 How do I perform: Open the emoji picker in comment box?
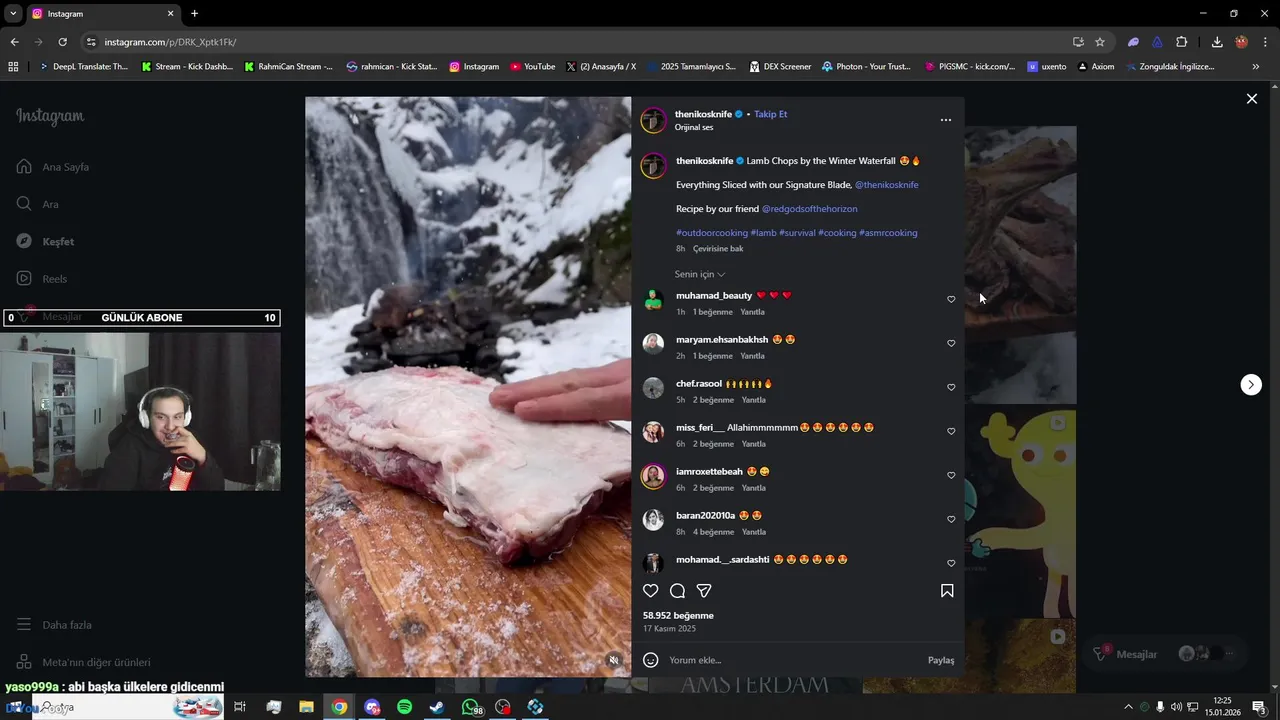click(651, 660)
